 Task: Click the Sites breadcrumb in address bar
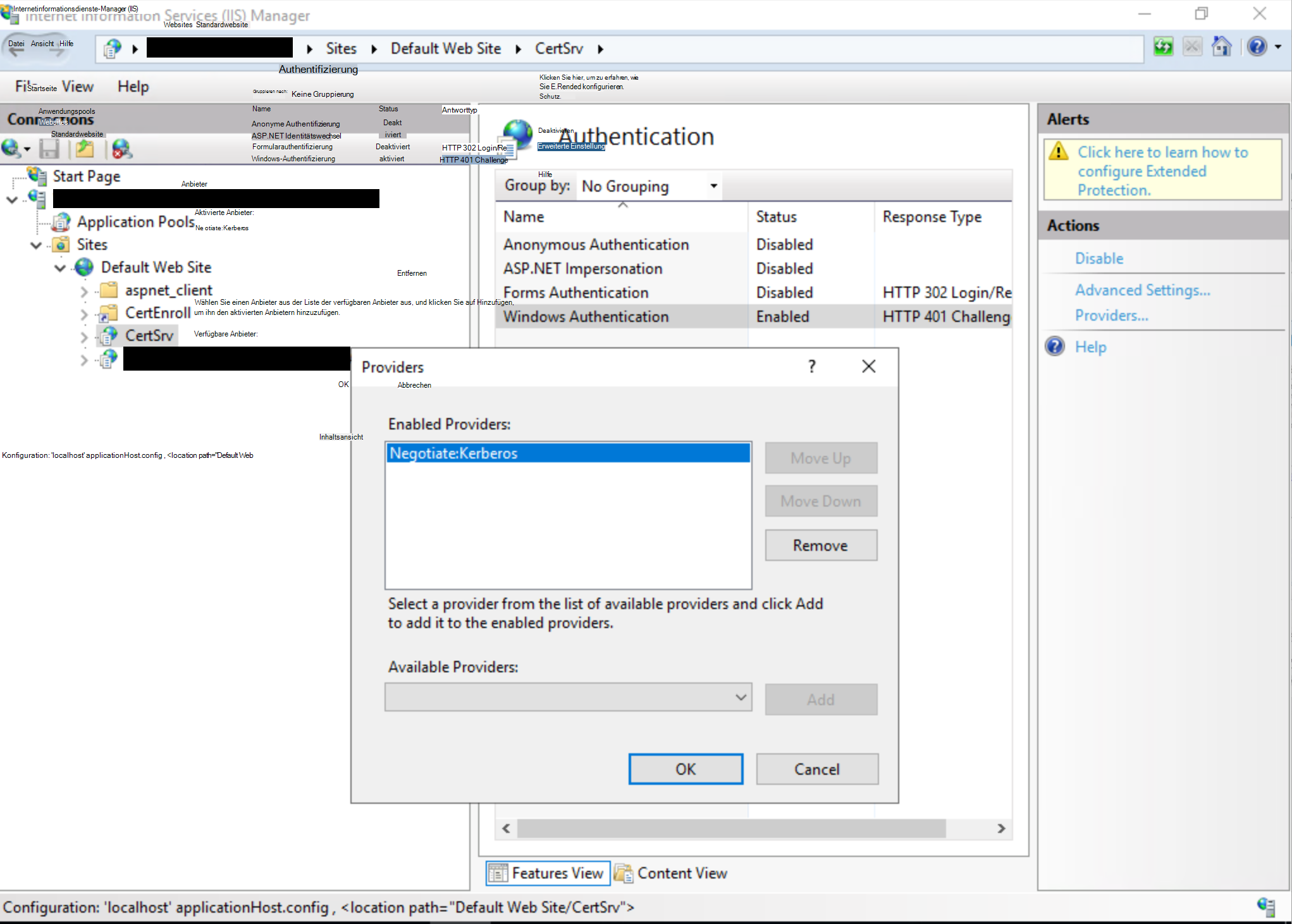[x=341, y=49]
